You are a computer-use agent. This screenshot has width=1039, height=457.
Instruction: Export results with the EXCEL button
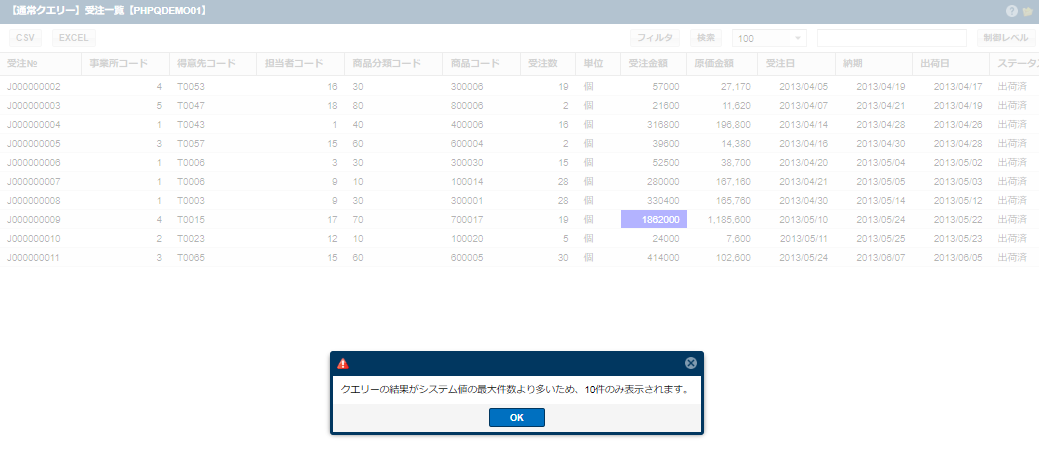coord(74,38)
